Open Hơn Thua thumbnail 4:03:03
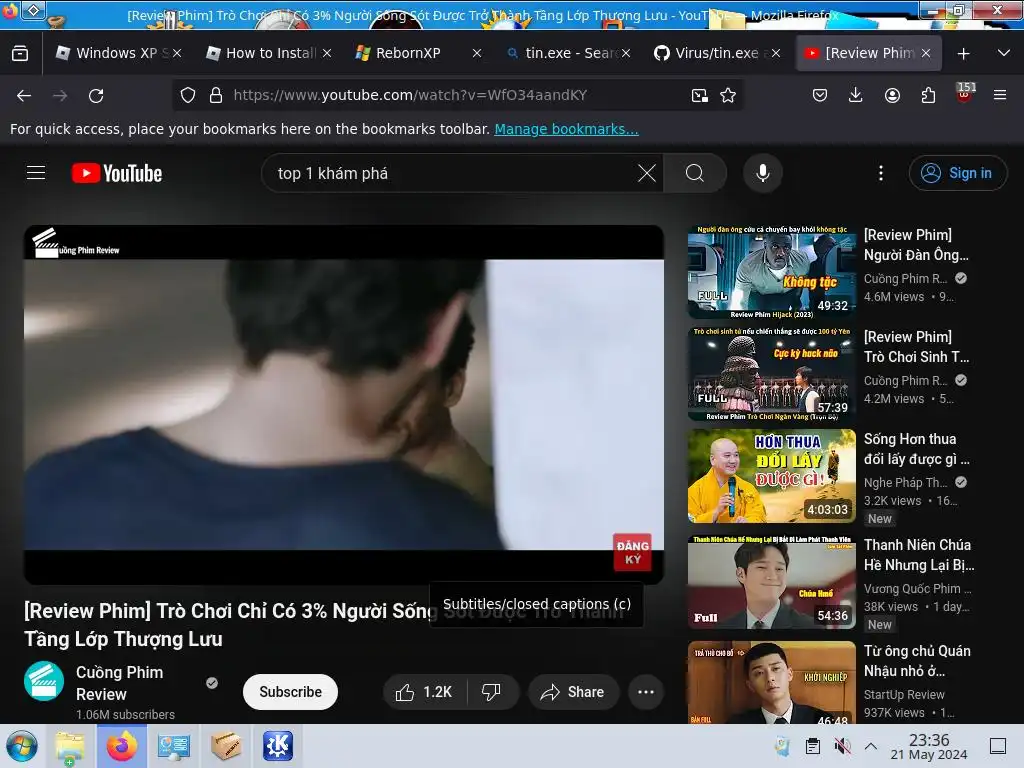The width and height of the screenshot is (1024, 768). [x=771, y=476]
